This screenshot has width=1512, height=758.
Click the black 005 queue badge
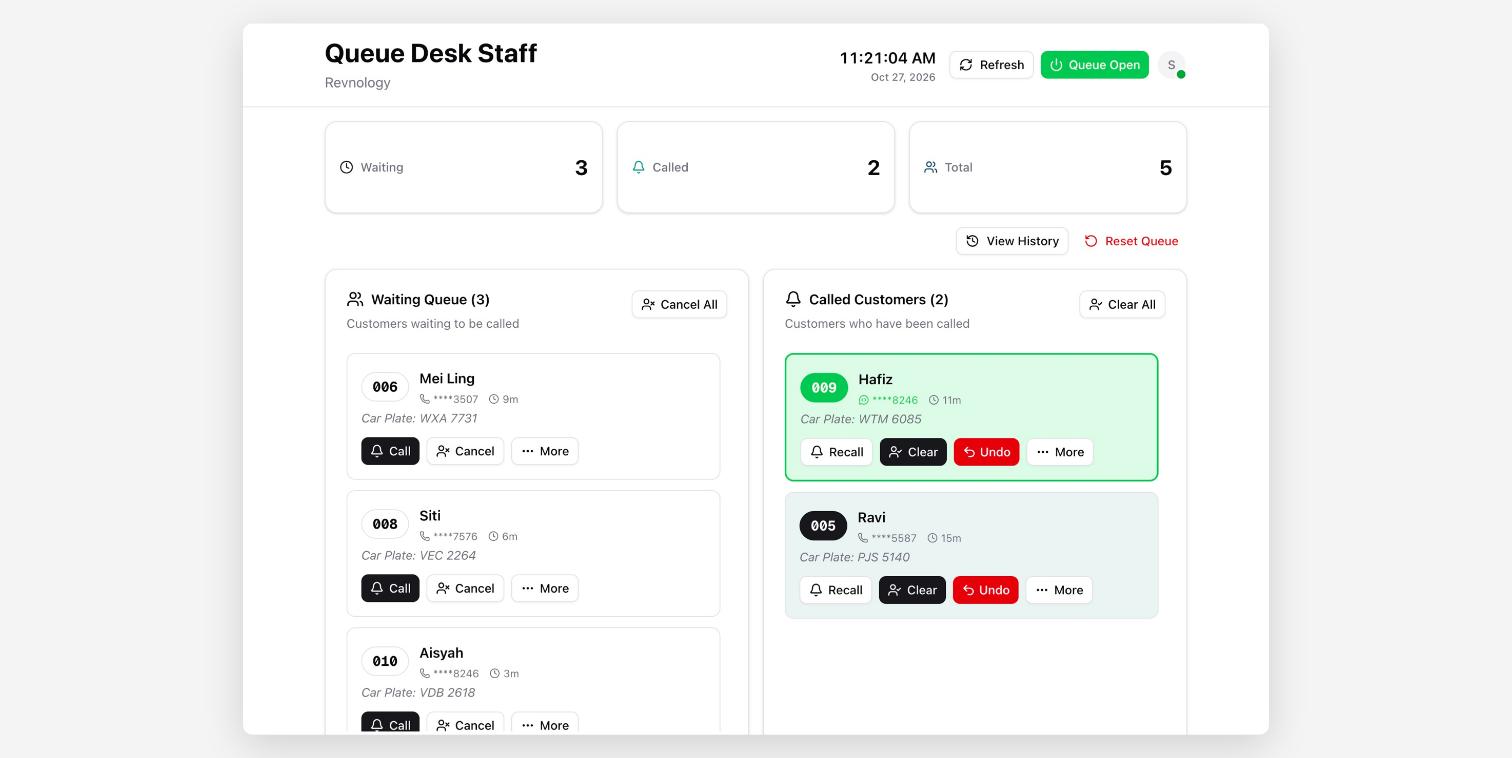coord(823,526)
